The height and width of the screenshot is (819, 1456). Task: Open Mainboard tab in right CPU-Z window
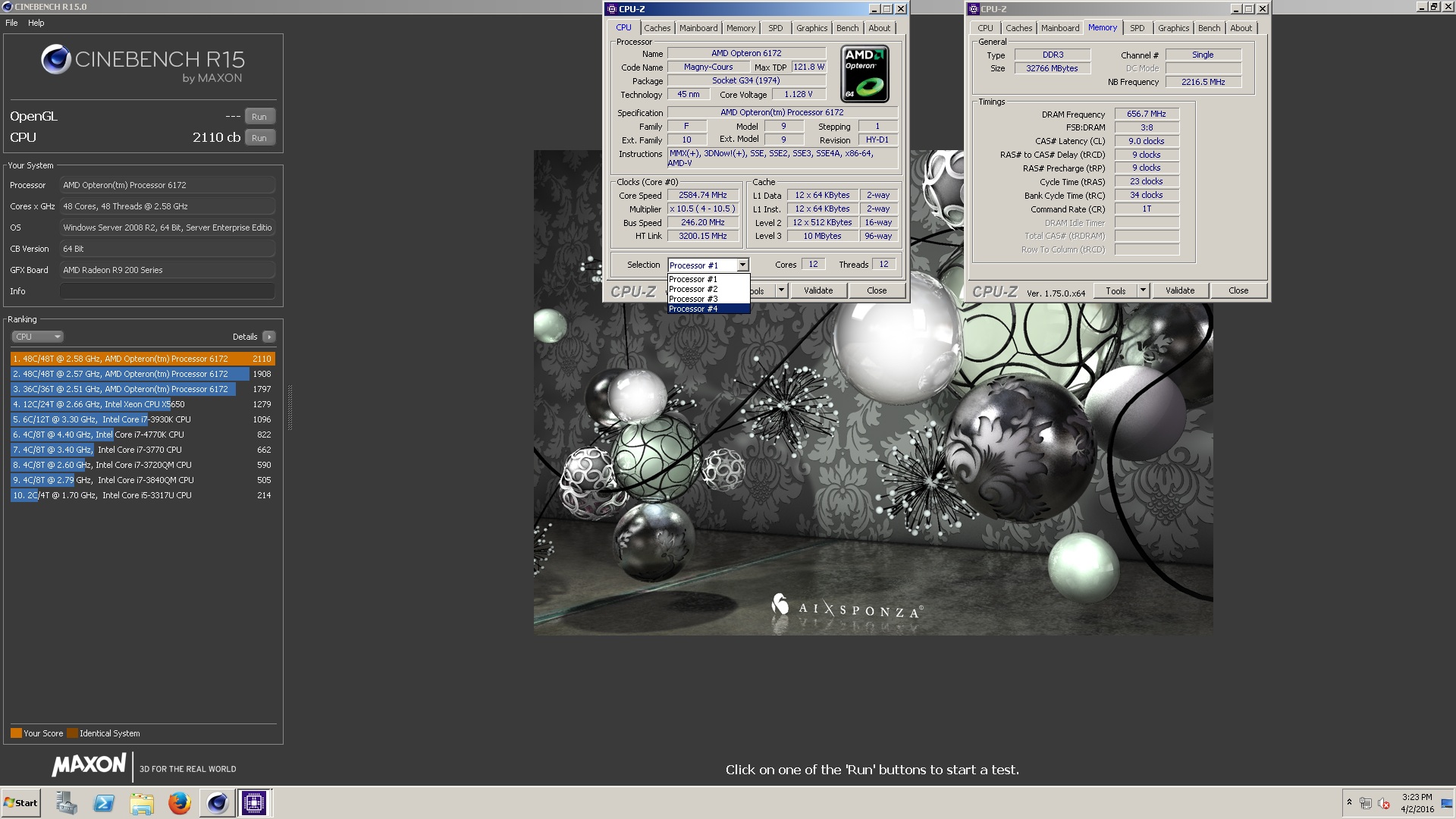(1060, 28)
